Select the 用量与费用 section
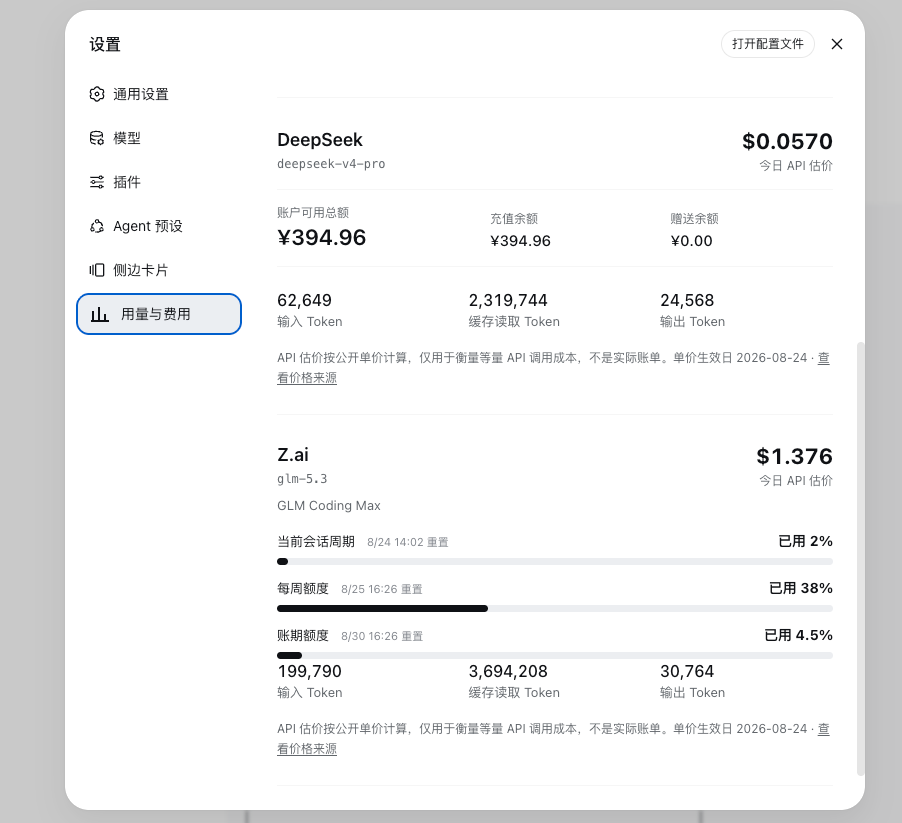This screenshot has height=823, width=902. [x=159, y=314]
